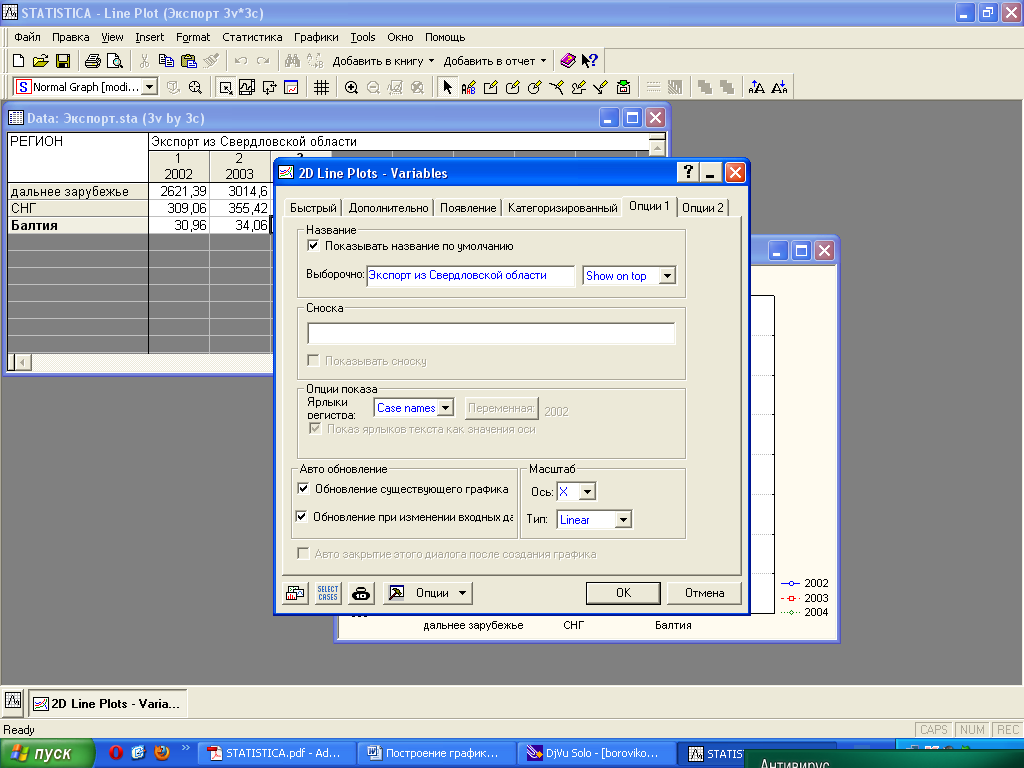
Task: Toggle the grid lines toolbar icon
Action: [x=321, y=87]
